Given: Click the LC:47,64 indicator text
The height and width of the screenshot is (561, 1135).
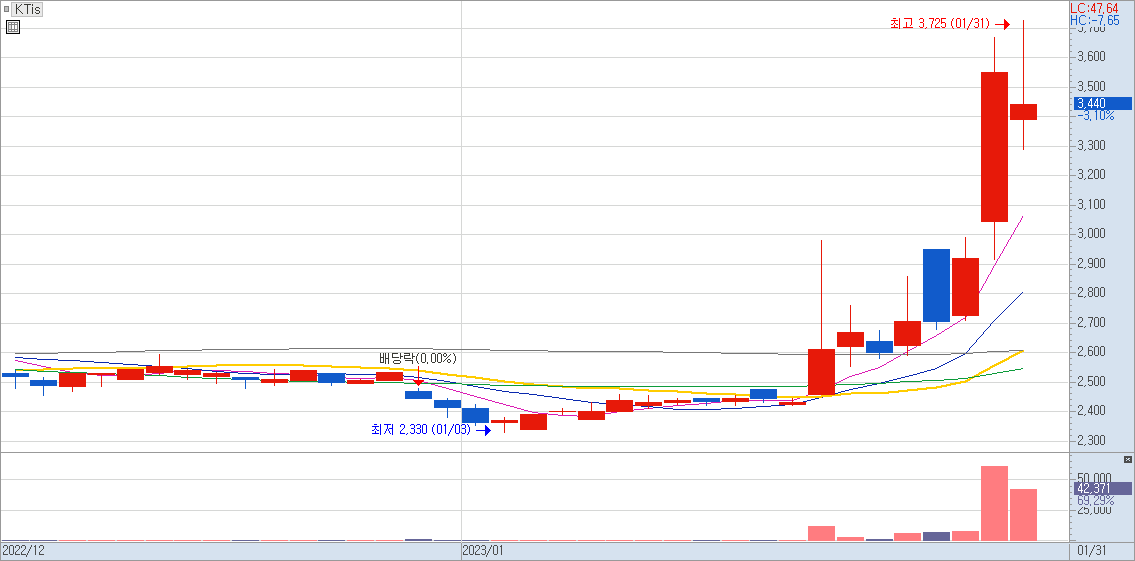Looking at the screenshot, I should (1094, 8).
